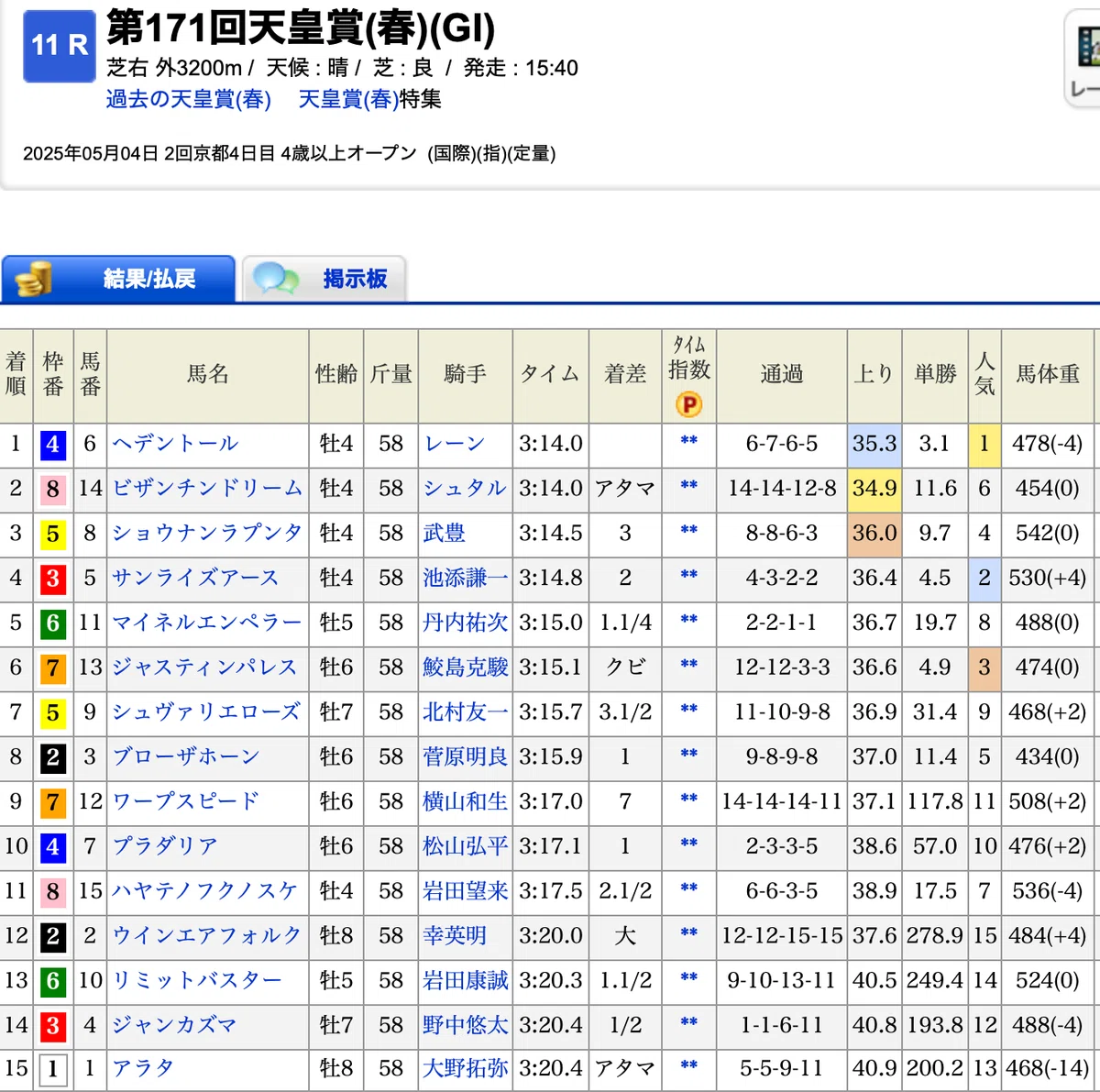Image resolution: width=1100 pixels, height=1092 pixels.
Task: Click time index ** for ヘデントール
Action: pos(689,441)
